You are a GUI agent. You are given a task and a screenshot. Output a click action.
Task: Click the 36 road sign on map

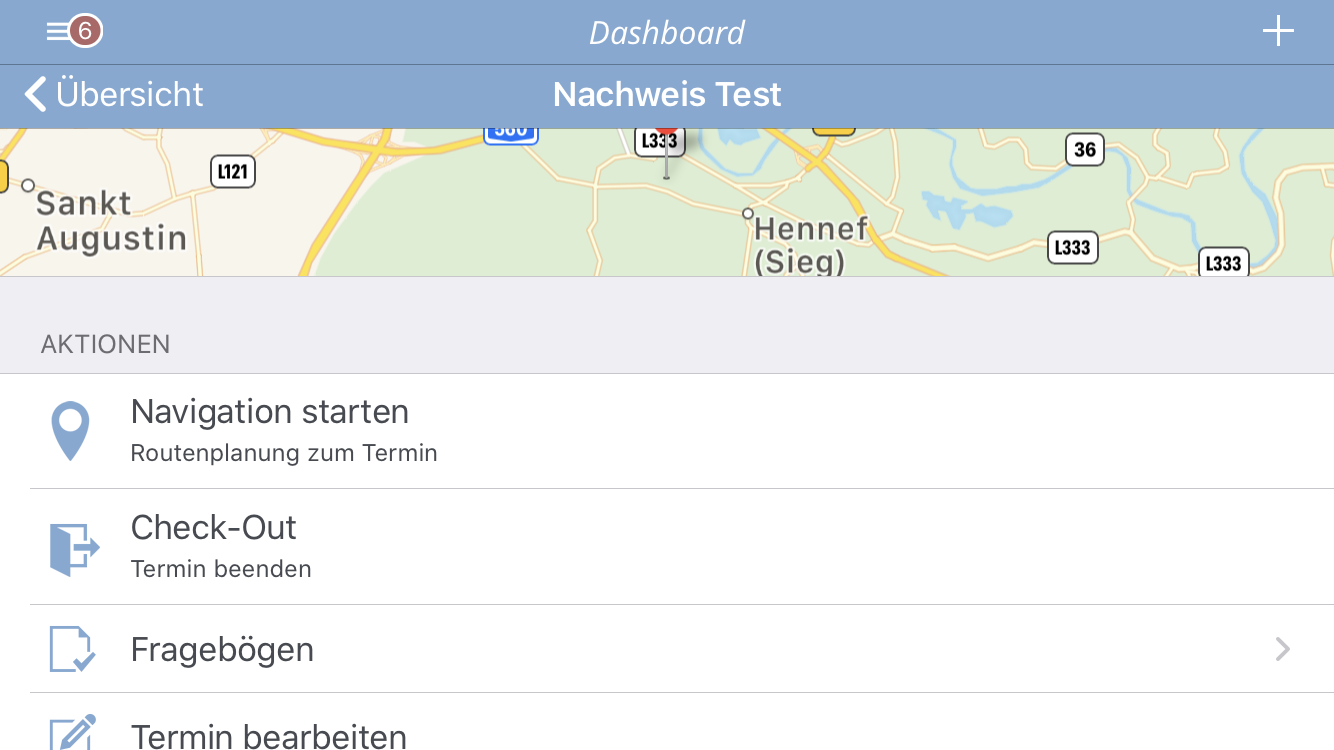tap(1084, 150)
